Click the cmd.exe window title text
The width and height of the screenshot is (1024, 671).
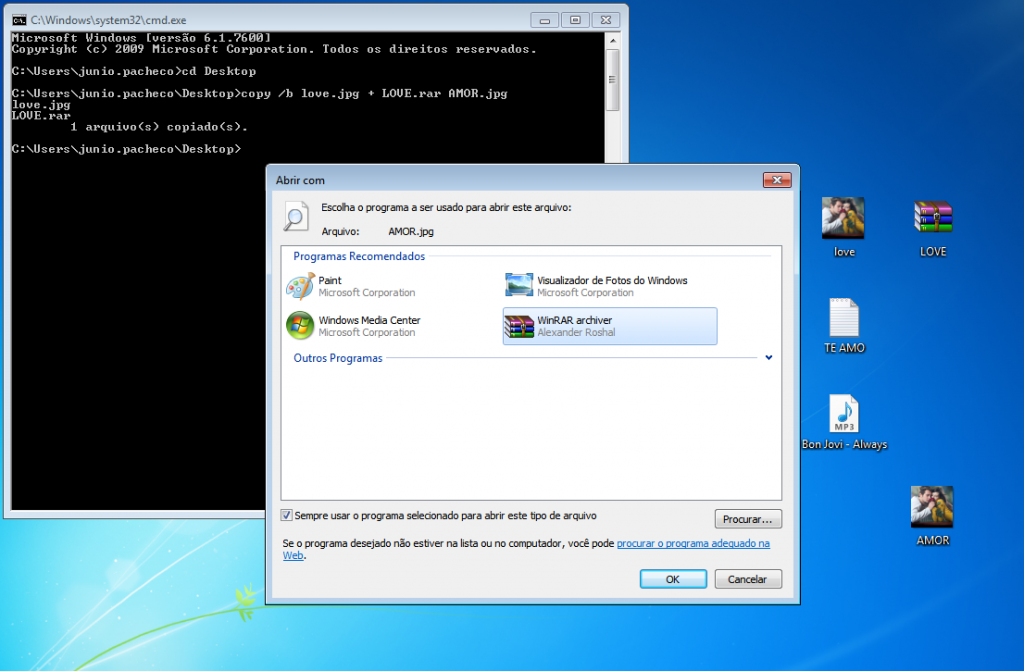coord(108,20)
